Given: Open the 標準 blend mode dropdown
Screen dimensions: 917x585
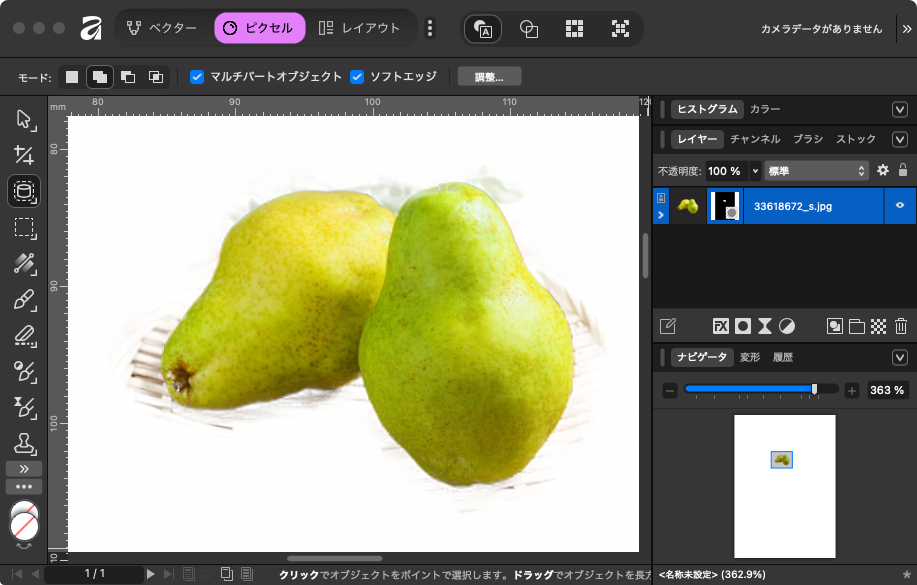Looking at the screenshot, I should point(815,170).
